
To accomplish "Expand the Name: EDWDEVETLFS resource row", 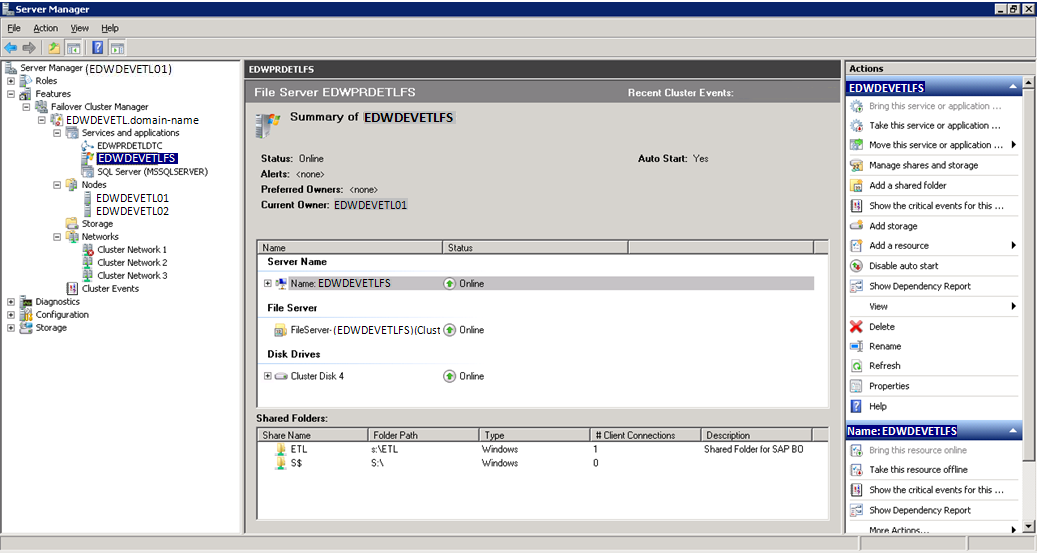I will click(x=267, y=283).
